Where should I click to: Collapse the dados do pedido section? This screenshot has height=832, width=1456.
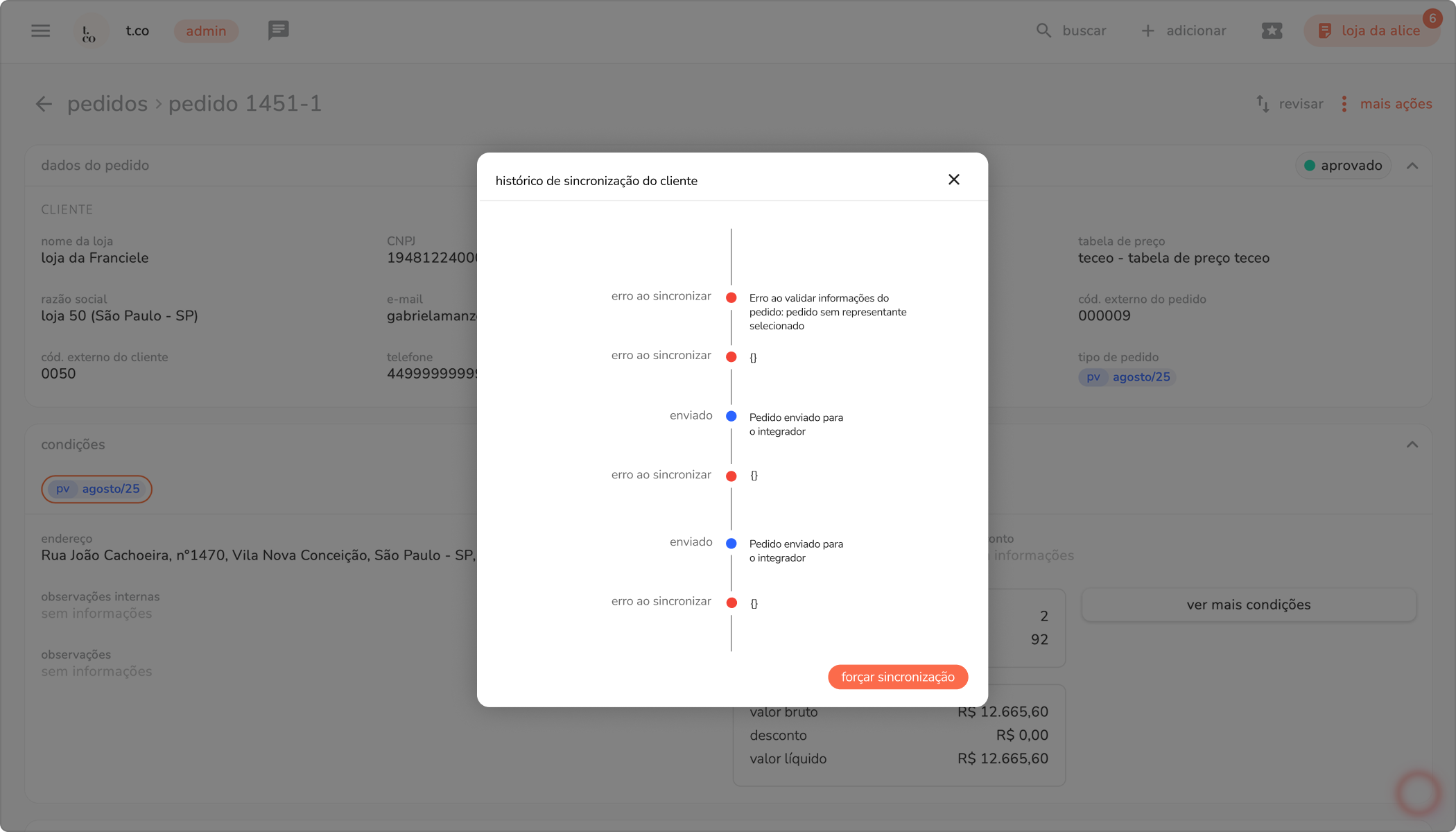(1412, 166)
